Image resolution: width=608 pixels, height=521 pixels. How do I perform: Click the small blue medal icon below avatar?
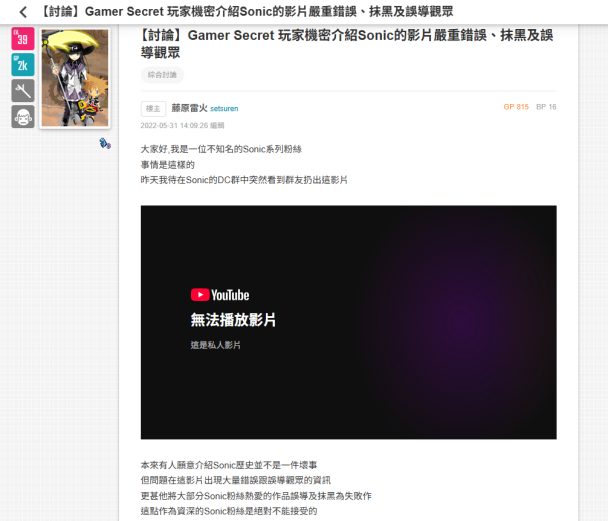pos(105,143)
